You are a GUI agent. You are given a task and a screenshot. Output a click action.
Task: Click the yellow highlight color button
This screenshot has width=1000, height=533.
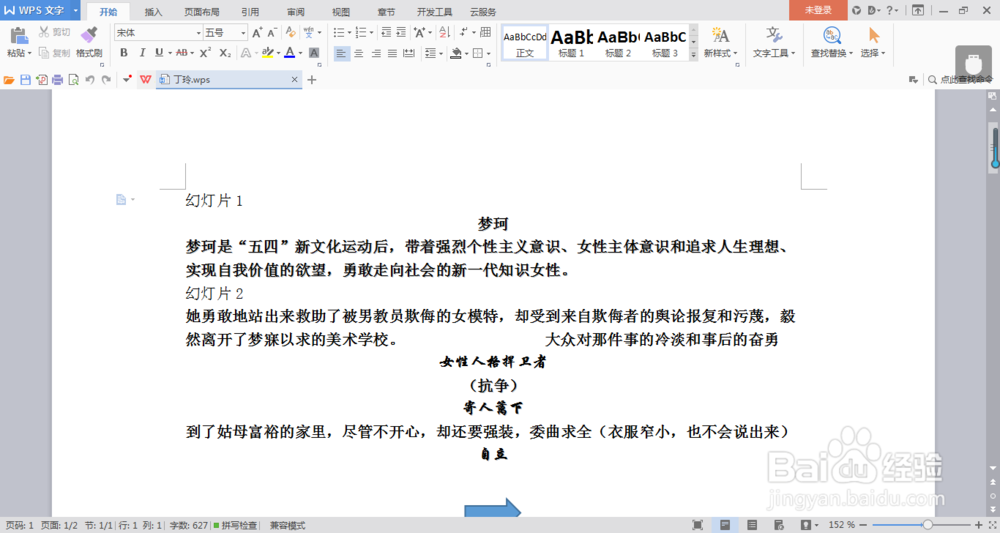coord(268,53)
